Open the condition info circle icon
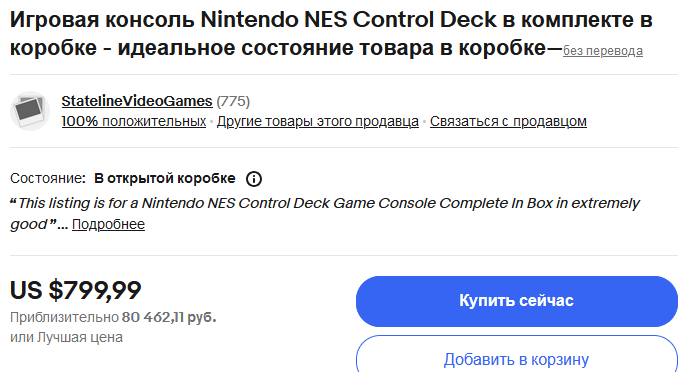678x372 pixels. [254, 179]
